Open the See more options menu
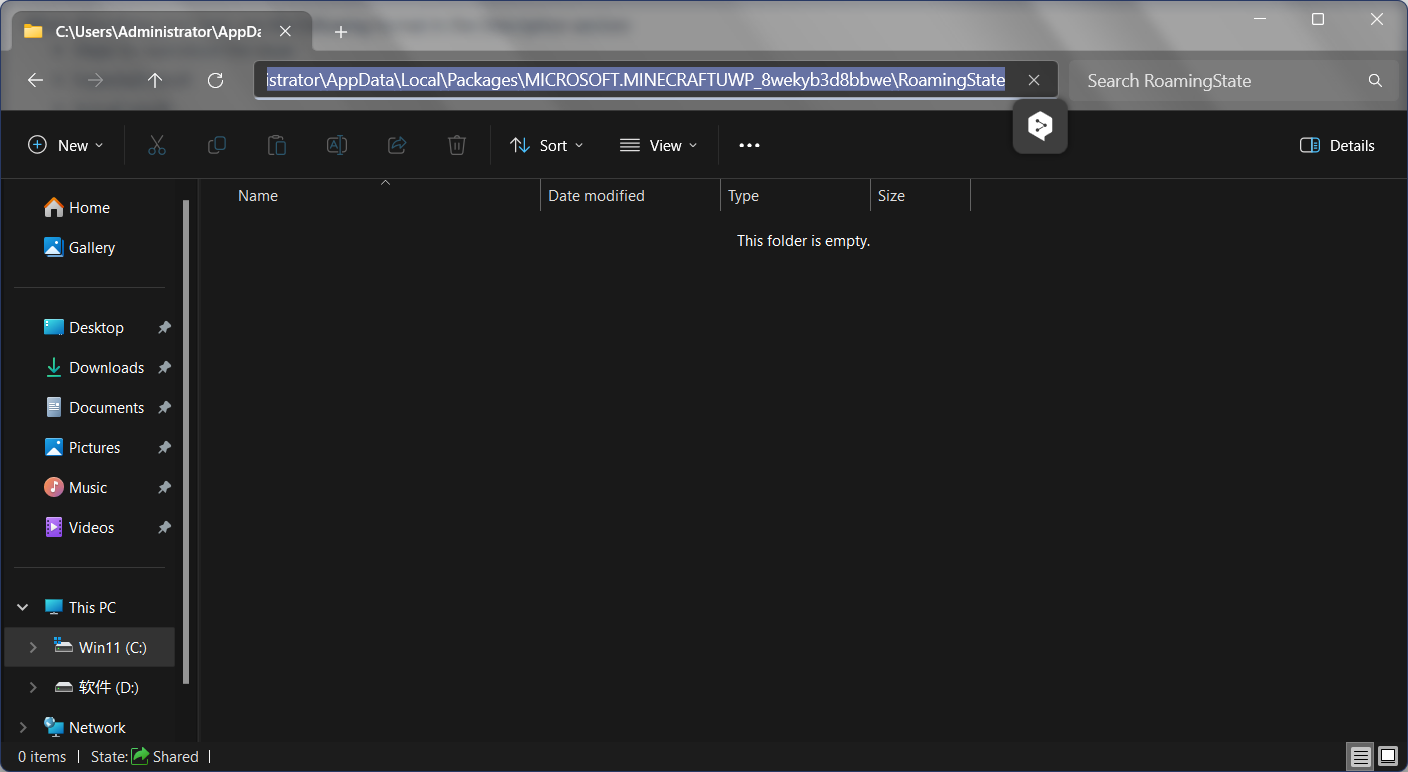This screenshot has height=772, width=1408. coord(749,145)
